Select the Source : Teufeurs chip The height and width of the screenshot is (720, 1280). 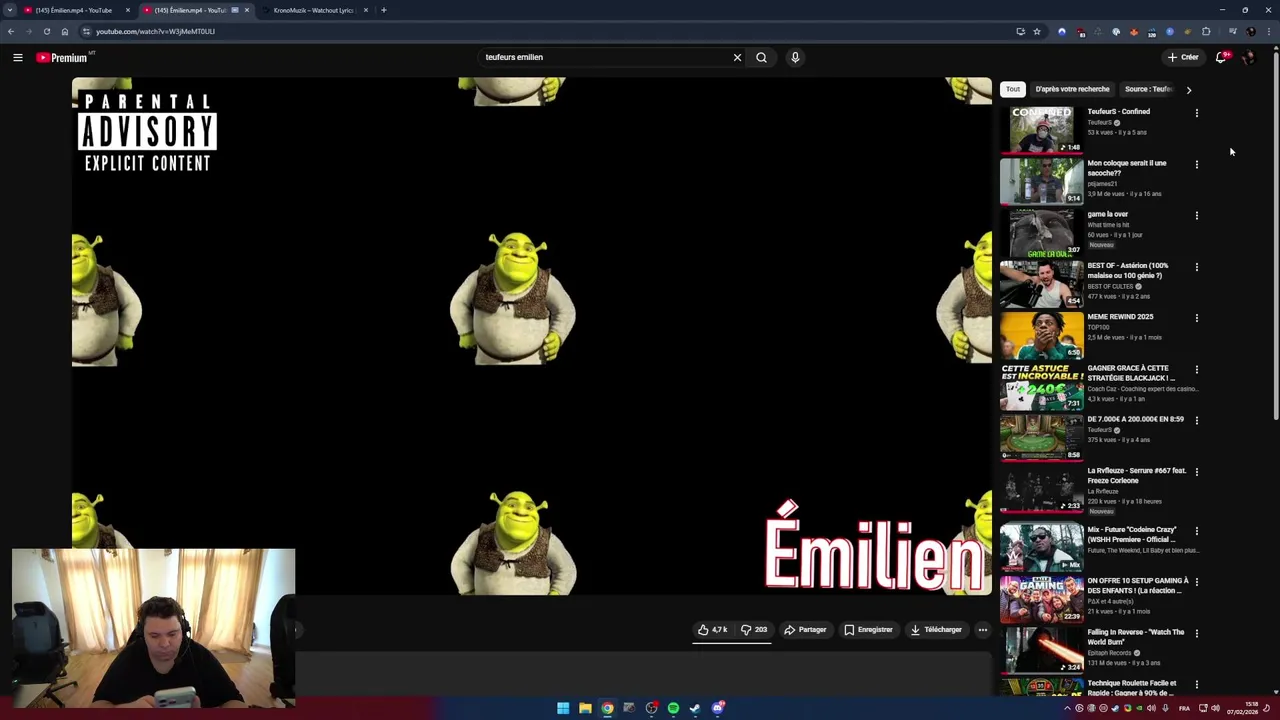(1147, 89)
